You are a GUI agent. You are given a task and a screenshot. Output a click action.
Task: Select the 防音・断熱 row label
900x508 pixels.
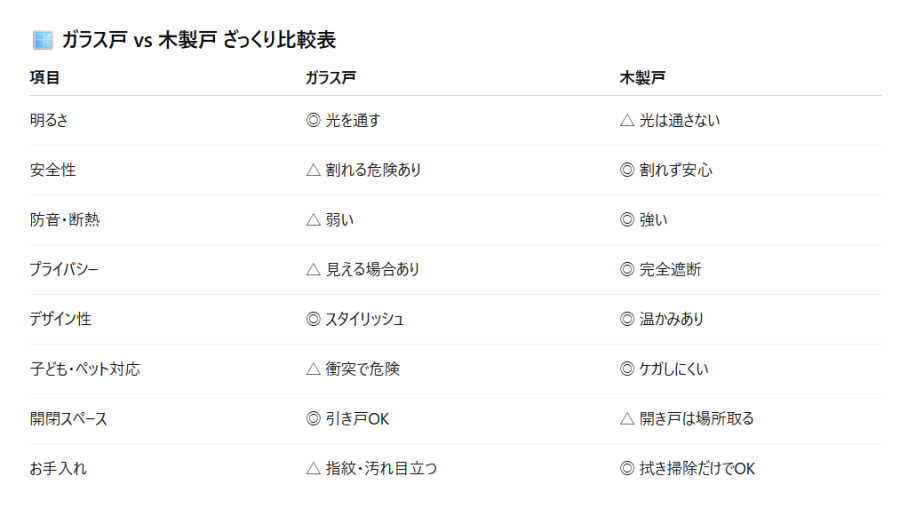(65, 220)
